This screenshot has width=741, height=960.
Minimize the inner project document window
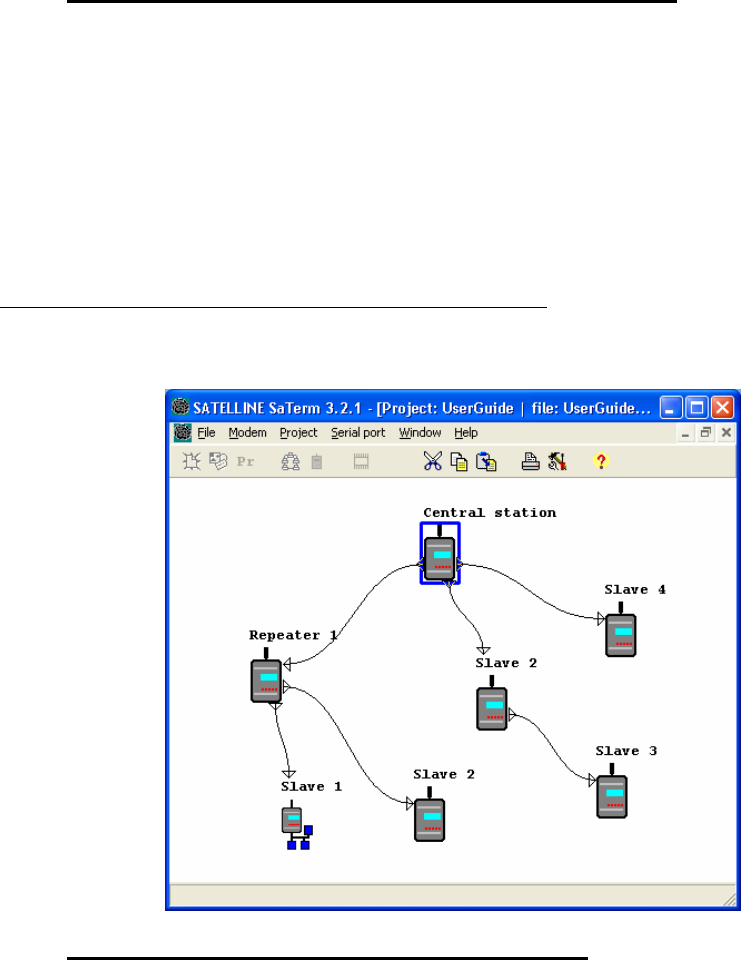[x=685, y=433]
